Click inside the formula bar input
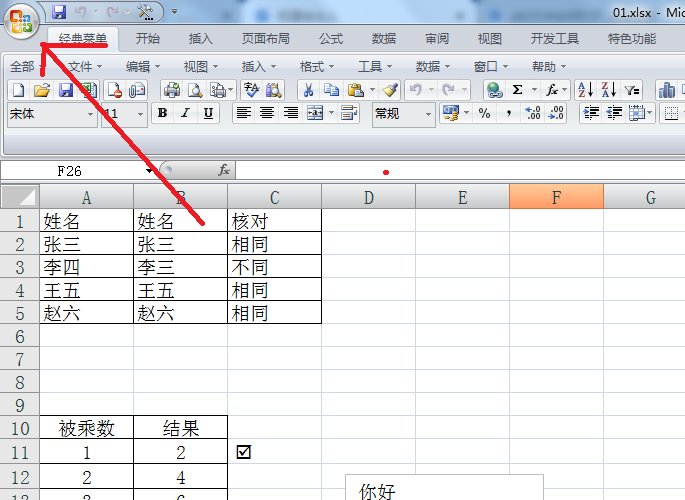 click(460, 170)
